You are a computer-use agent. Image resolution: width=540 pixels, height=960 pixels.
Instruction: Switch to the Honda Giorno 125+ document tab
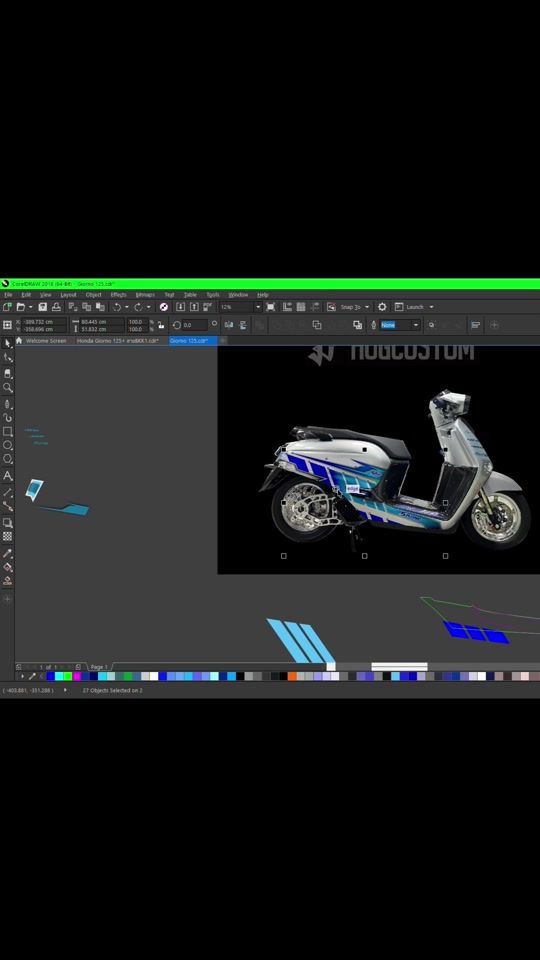[118, 340]
